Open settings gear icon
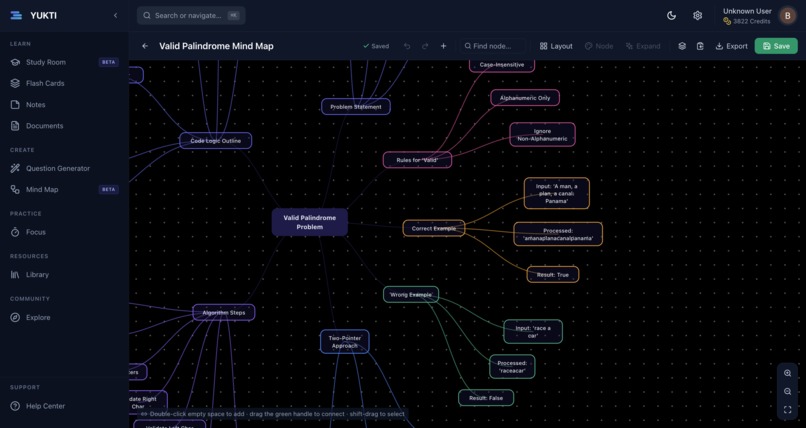This screenshot has height=428, width=806. (x=698, y=15)
